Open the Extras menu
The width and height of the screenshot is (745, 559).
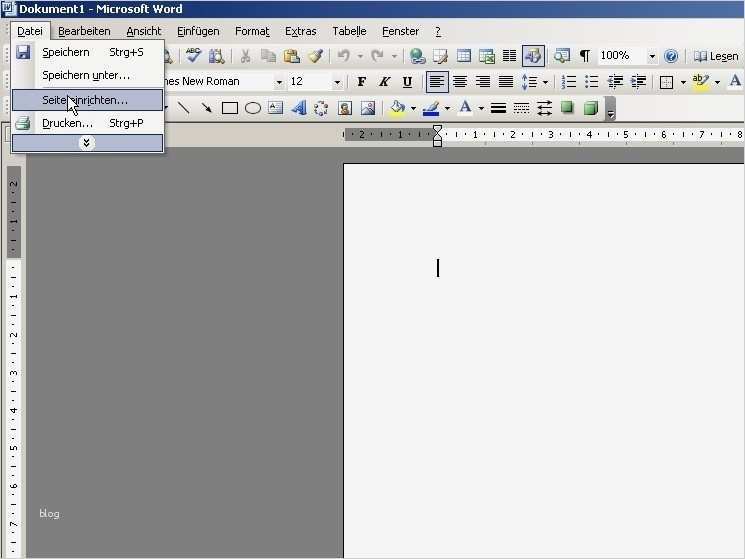[x=300, y=31]
